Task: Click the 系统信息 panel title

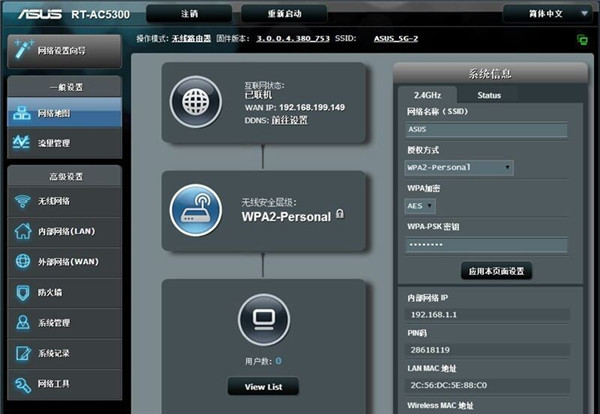Action: 490,73
